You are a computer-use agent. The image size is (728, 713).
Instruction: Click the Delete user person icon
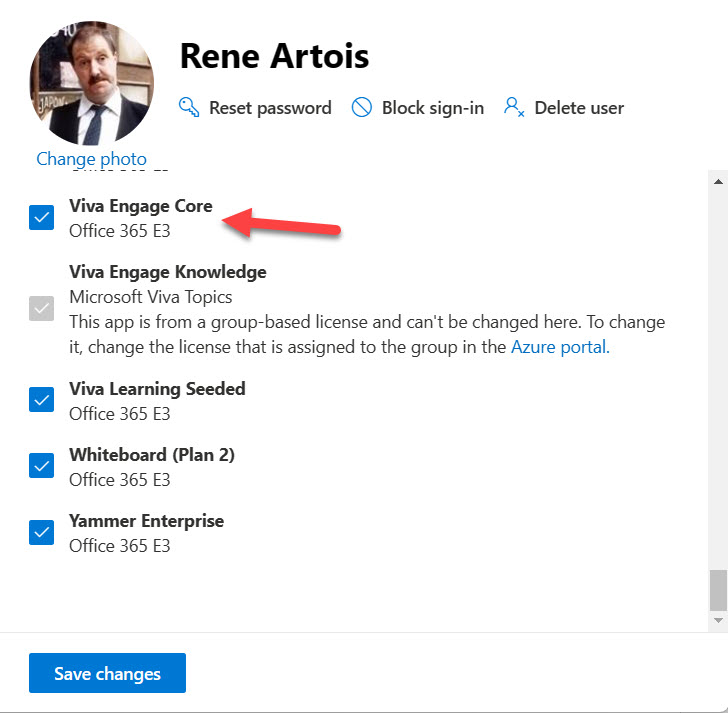click(514, 107)
